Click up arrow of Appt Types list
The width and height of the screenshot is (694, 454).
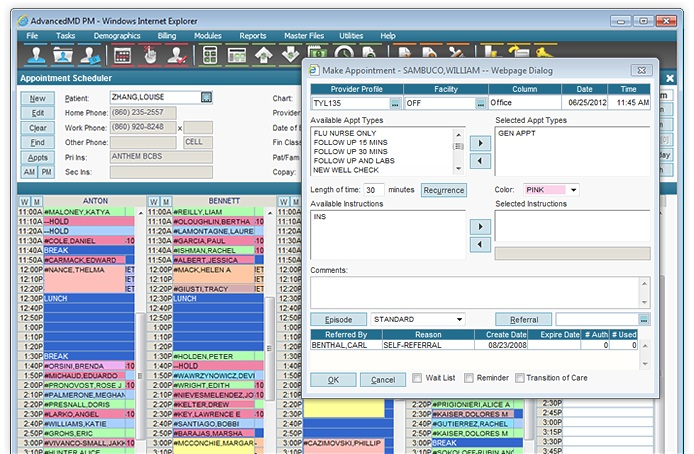pos(459,135)
